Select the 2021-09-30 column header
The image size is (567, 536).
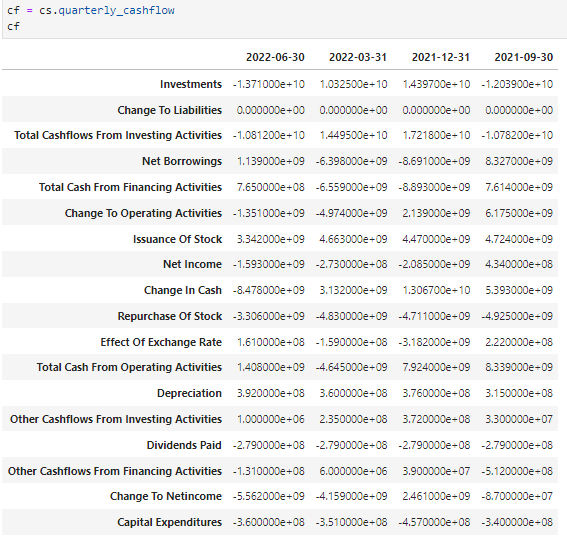[524, 57]
